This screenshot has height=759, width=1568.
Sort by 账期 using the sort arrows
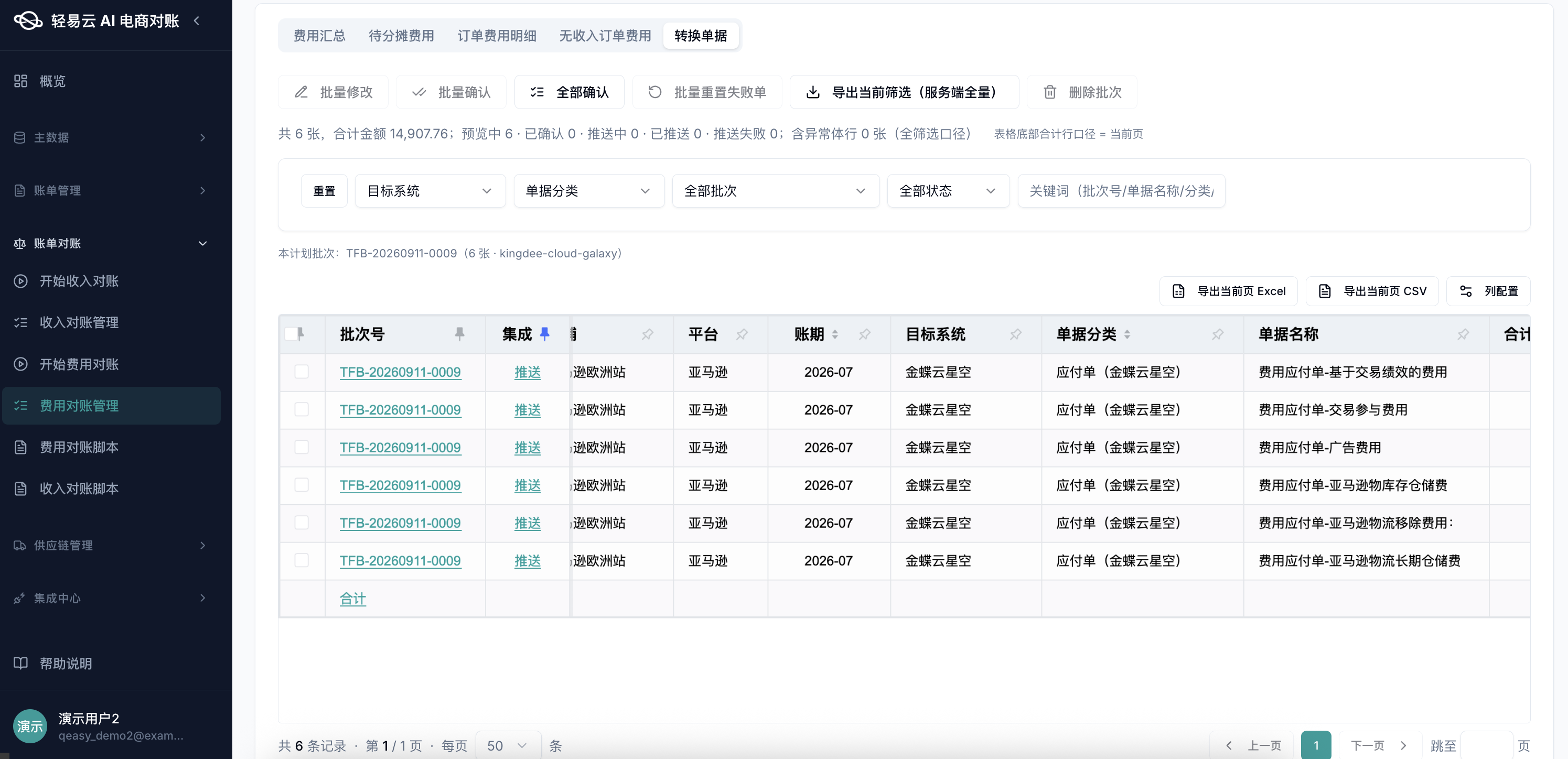[835, 334]
